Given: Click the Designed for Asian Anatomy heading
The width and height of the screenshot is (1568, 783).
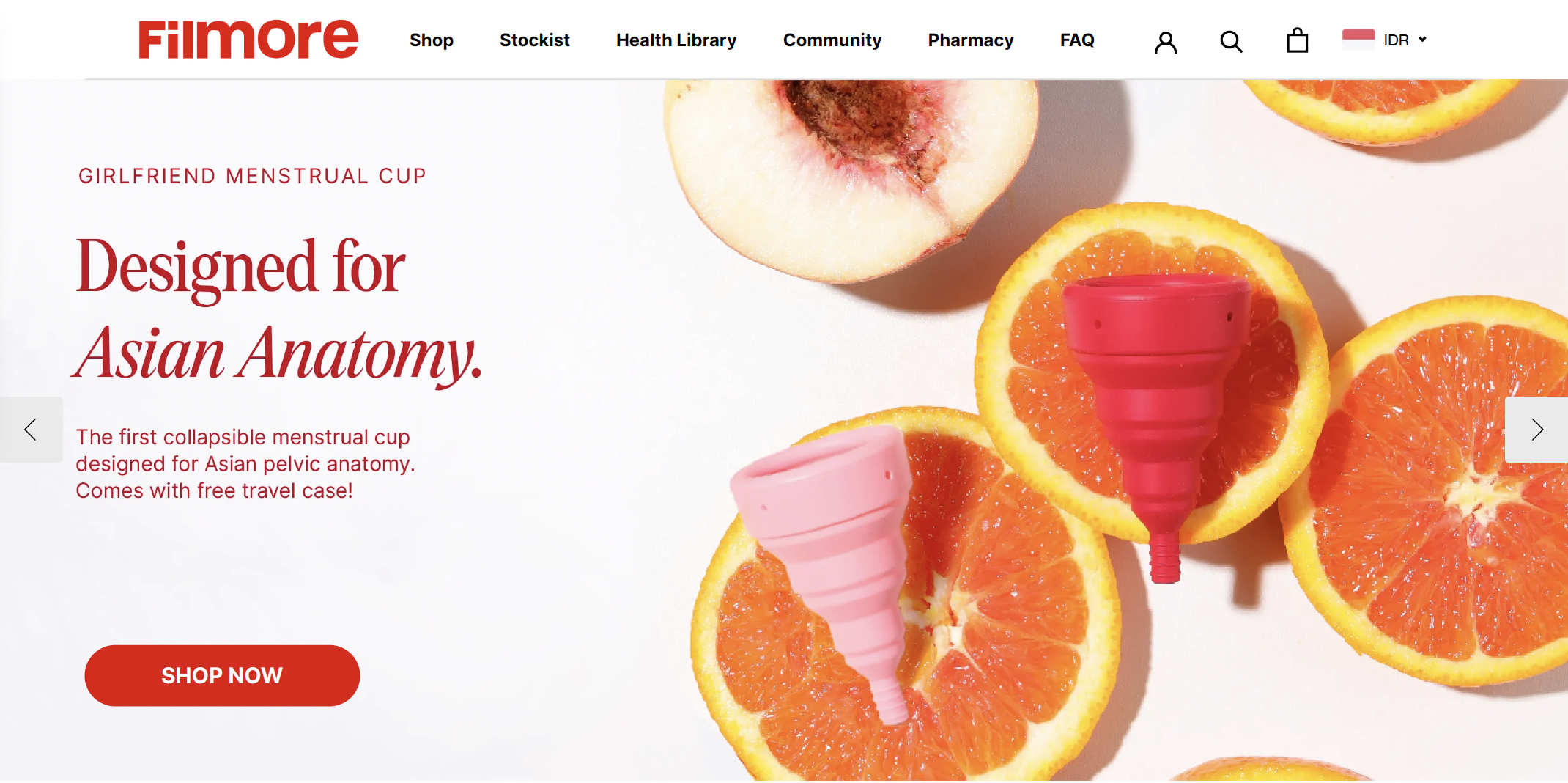Looking at the screenshot, I should [x=278, y=311].
